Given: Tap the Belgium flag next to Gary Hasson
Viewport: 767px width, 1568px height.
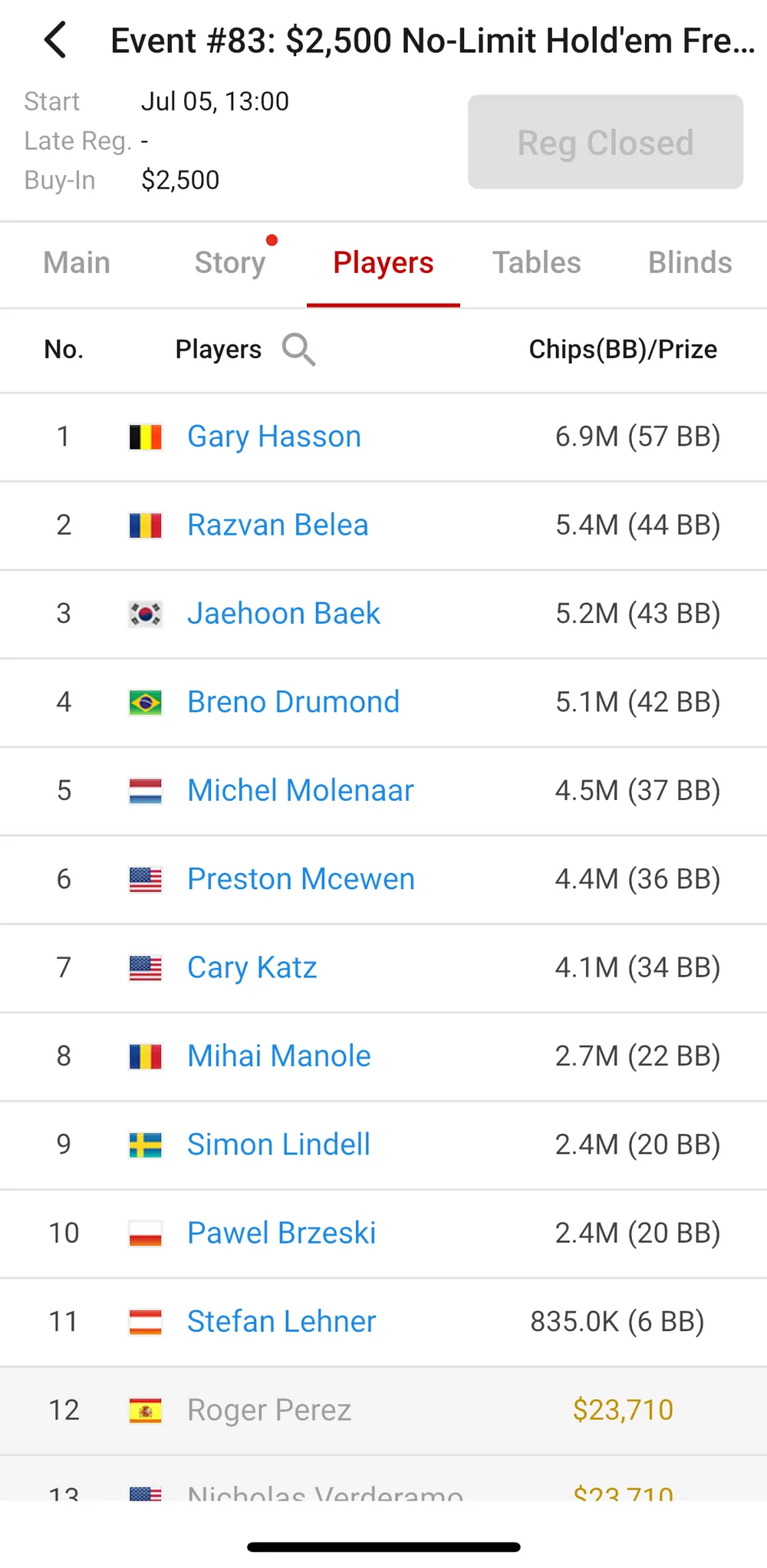Looking at the screenshot, I should tap(145, 437).
